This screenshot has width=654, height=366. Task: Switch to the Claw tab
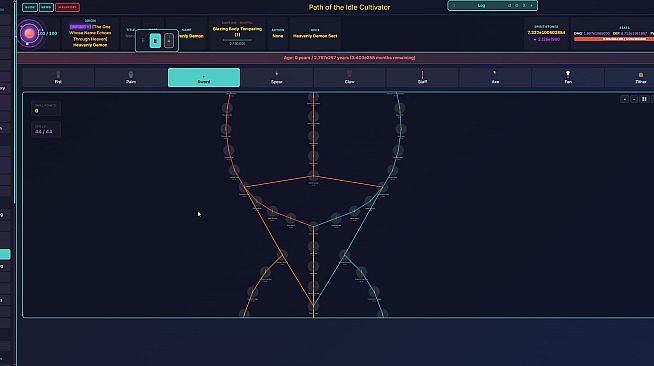(350, 78)
